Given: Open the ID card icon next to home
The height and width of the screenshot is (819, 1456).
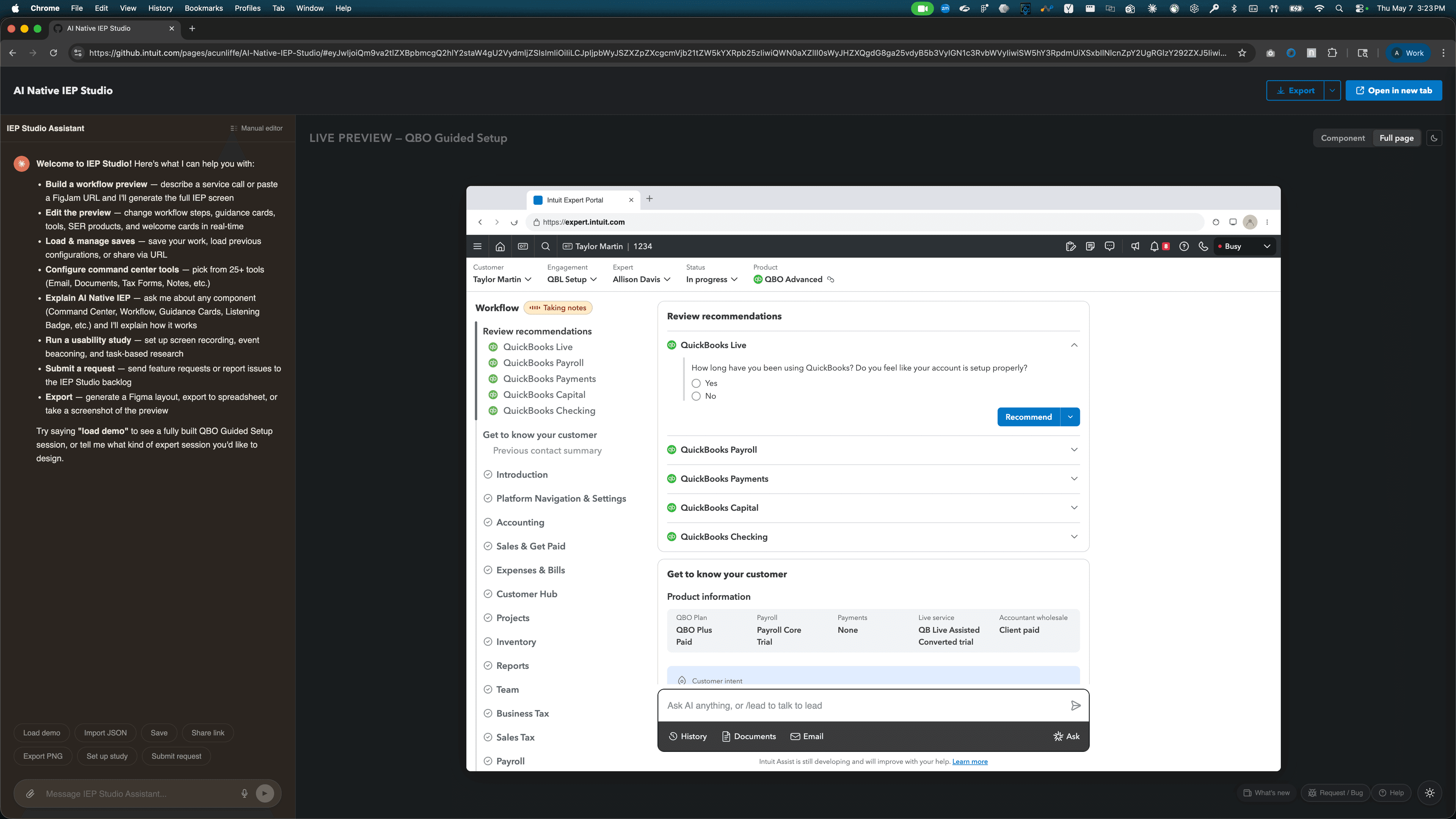Looking at the screenshot, I should coord(523,246).
